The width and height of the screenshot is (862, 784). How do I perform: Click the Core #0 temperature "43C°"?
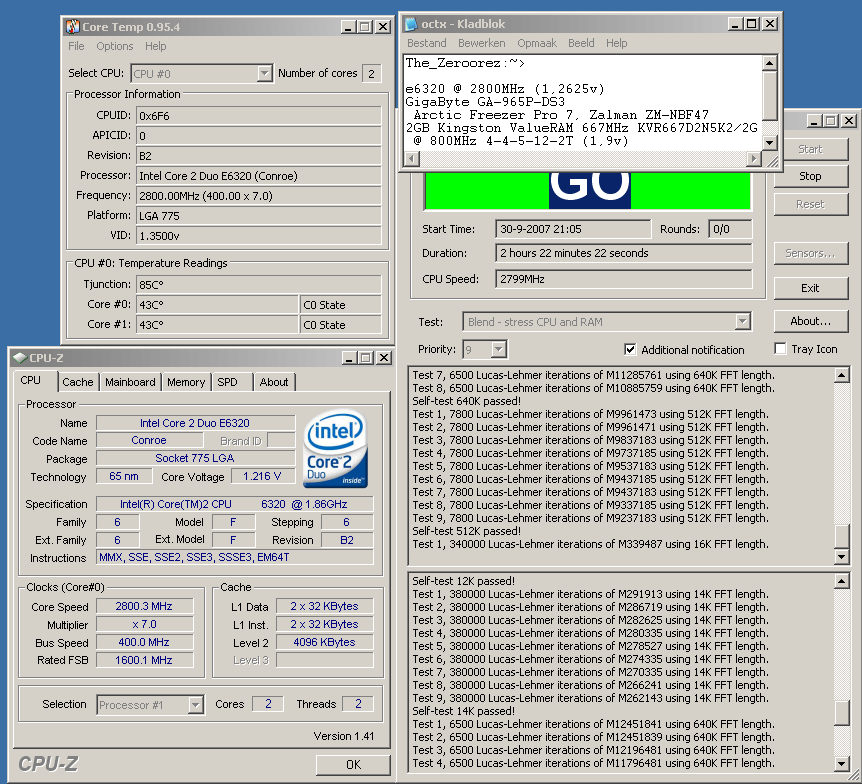[x=217, y=305]
